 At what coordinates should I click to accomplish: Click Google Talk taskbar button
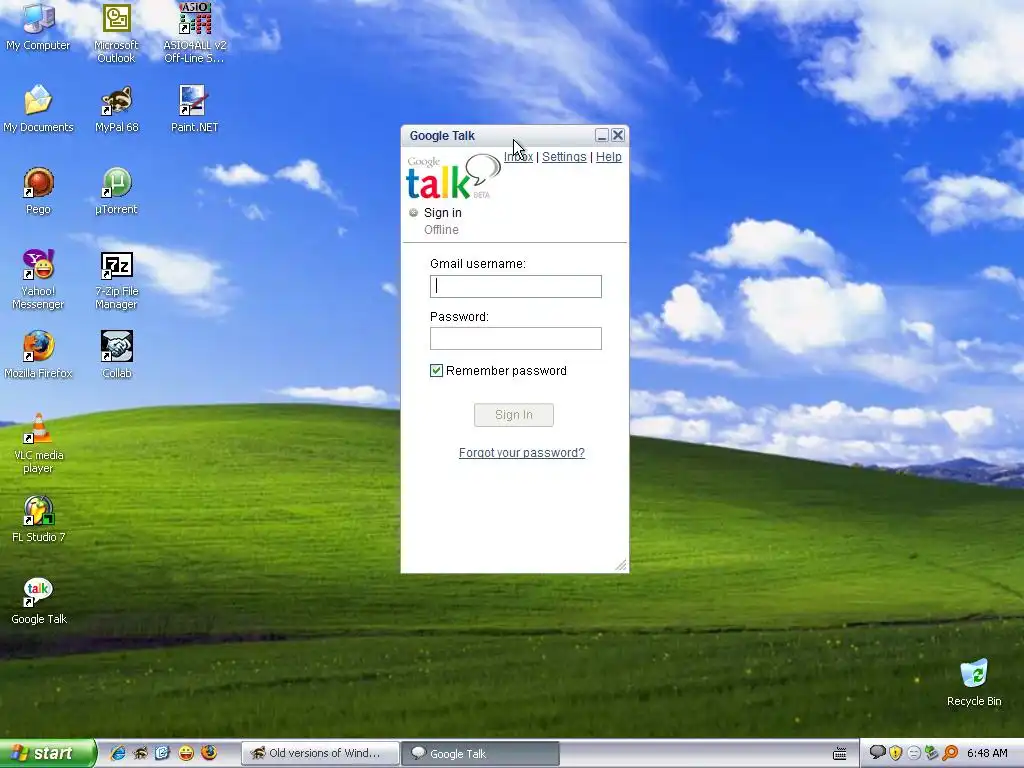[480, 753]
